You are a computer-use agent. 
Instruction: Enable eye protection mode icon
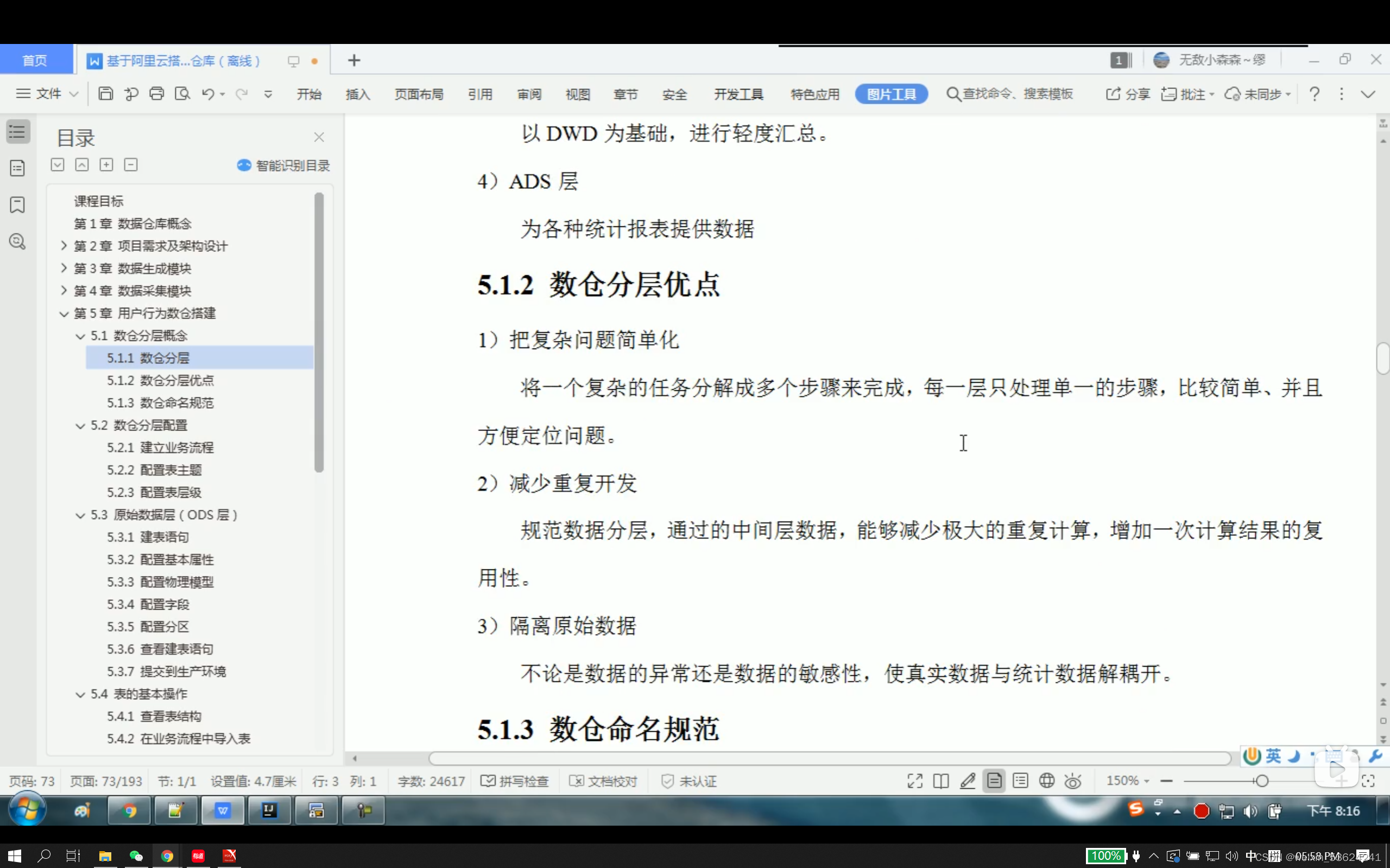pyautogui.click(x=1072, y=781)
